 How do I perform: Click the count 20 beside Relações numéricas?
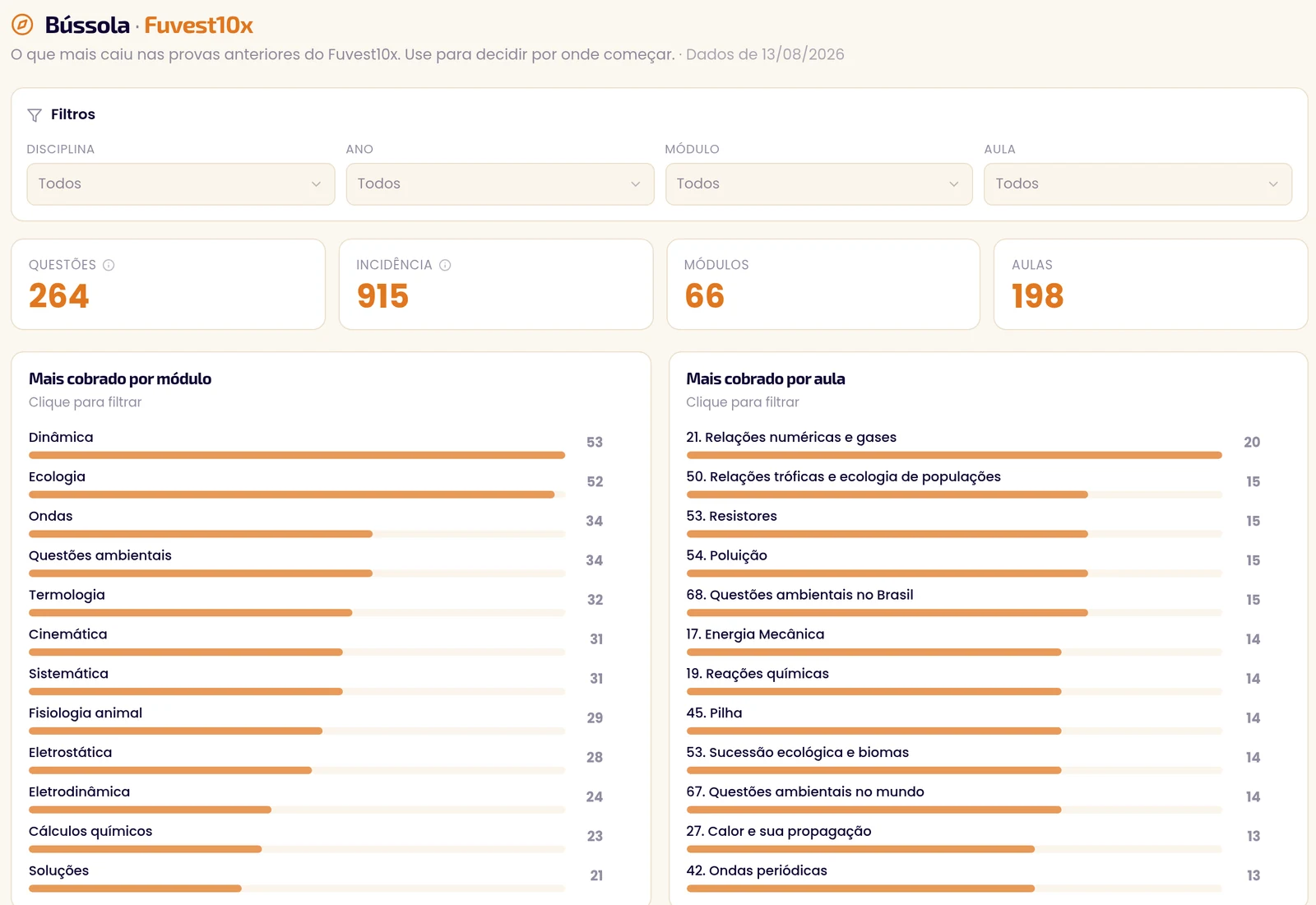click(x=1252, y=443)
